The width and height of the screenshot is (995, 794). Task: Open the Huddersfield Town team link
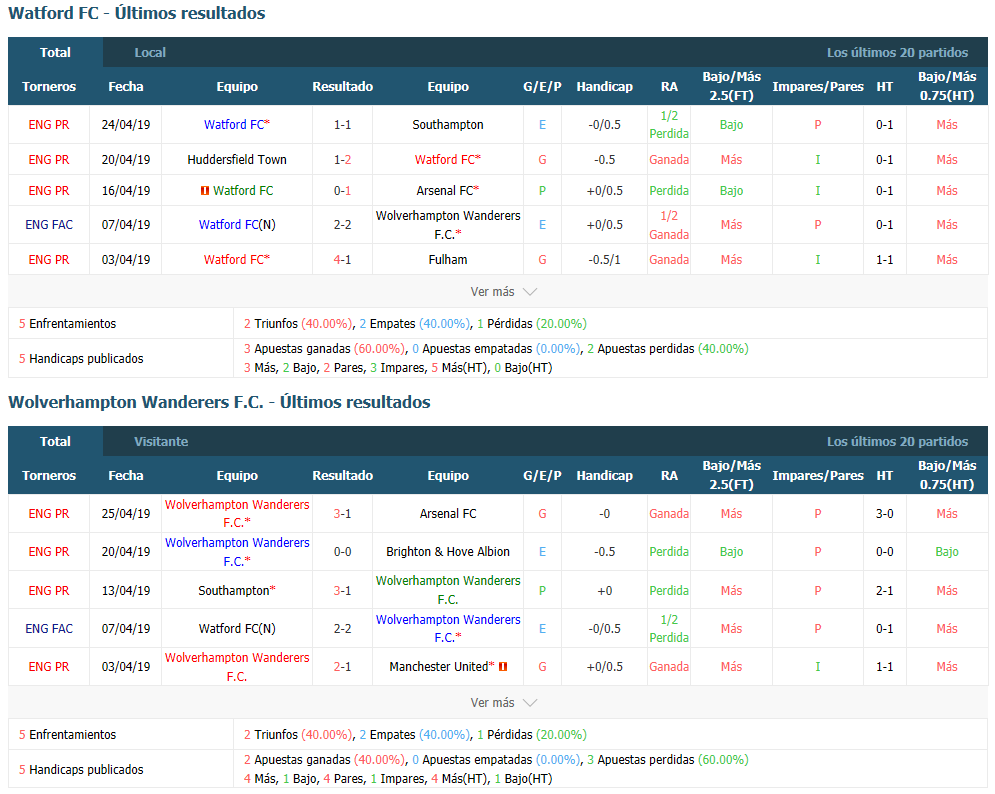coord(237,160)
